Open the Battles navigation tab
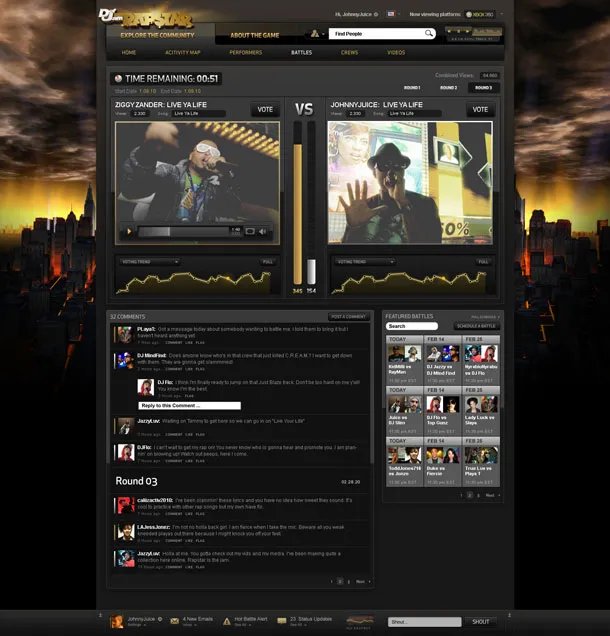The image size is (610, 636). point(301,52)
